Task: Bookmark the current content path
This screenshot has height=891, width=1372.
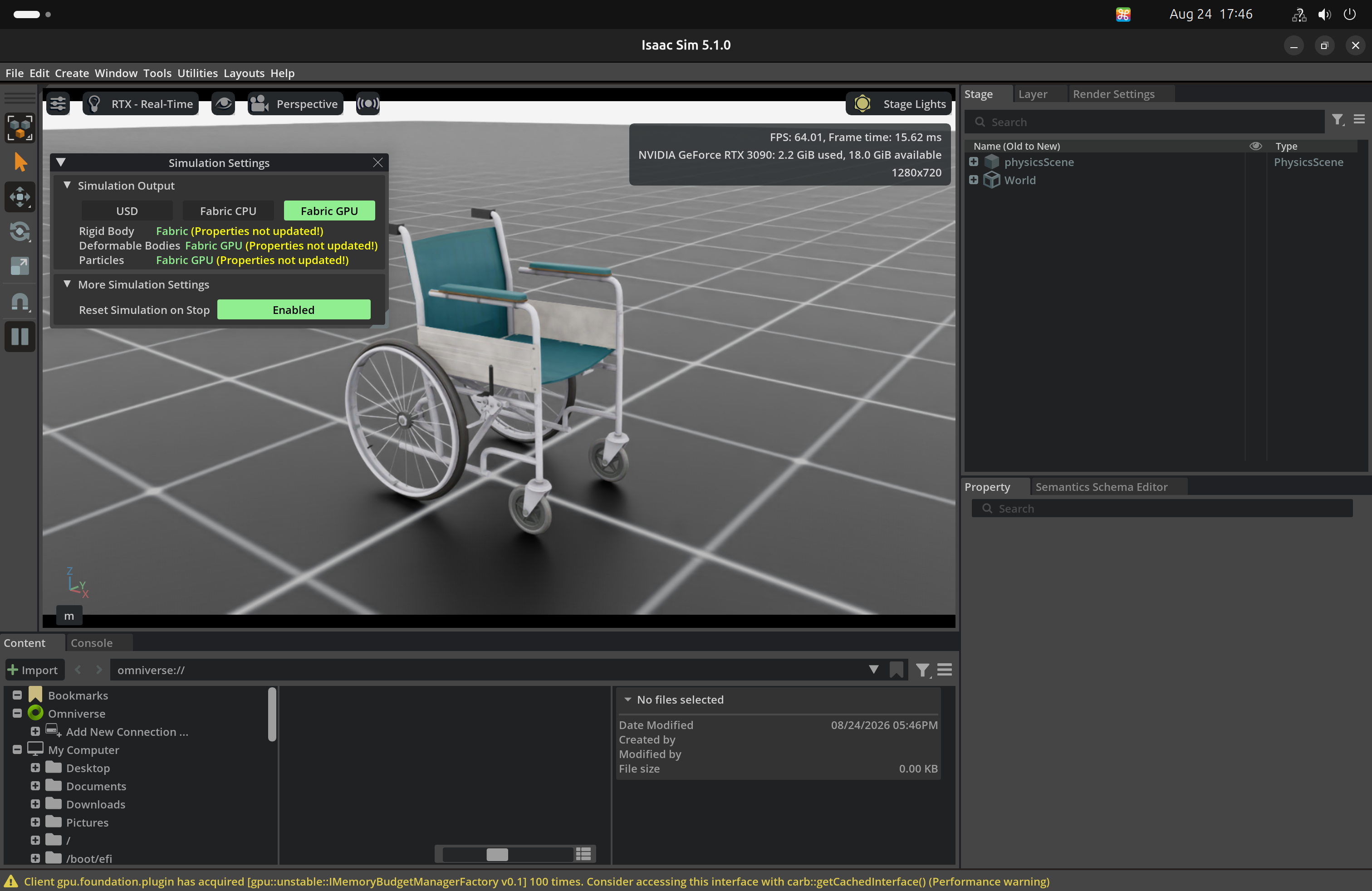Action: [897, 670]
